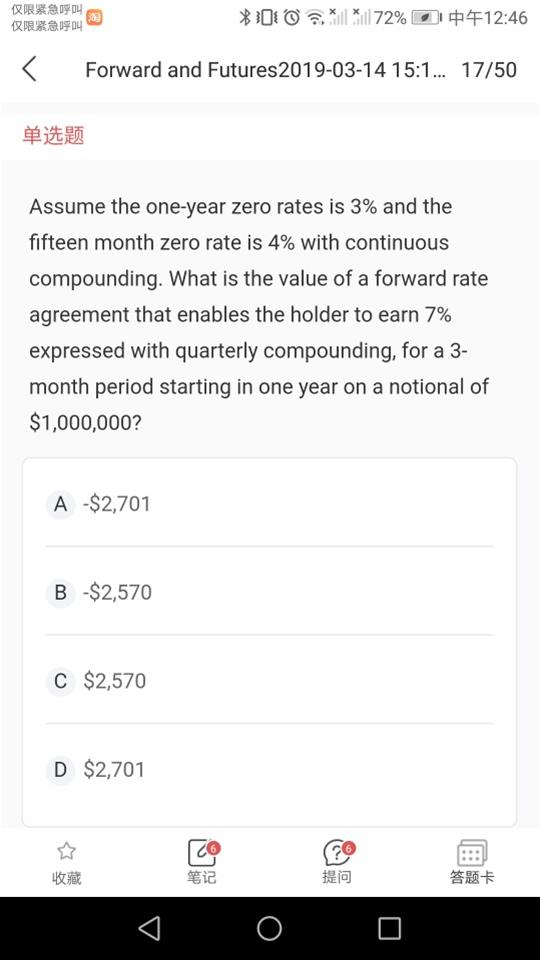The image size is (540, 960).
Task: Open the 收藏 star favorite icon
Action: tap(66, 851)
